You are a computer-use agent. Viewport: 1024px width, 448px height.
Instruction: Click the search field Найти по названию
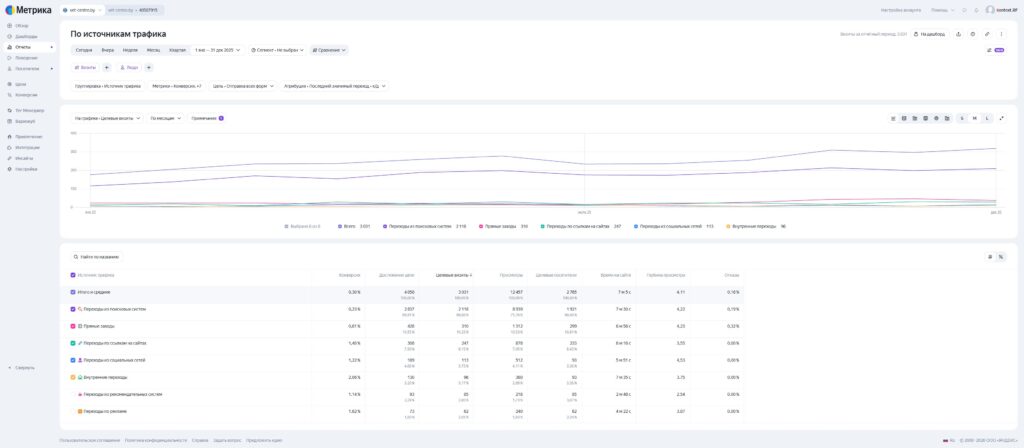pos(97,257)
